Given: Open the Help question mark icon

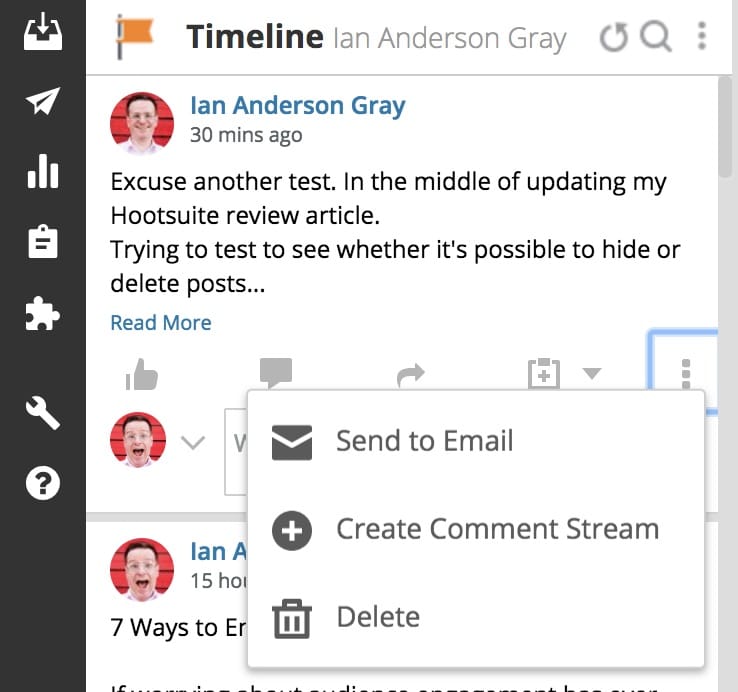Looking at the screenshot, I should [43, 483].
